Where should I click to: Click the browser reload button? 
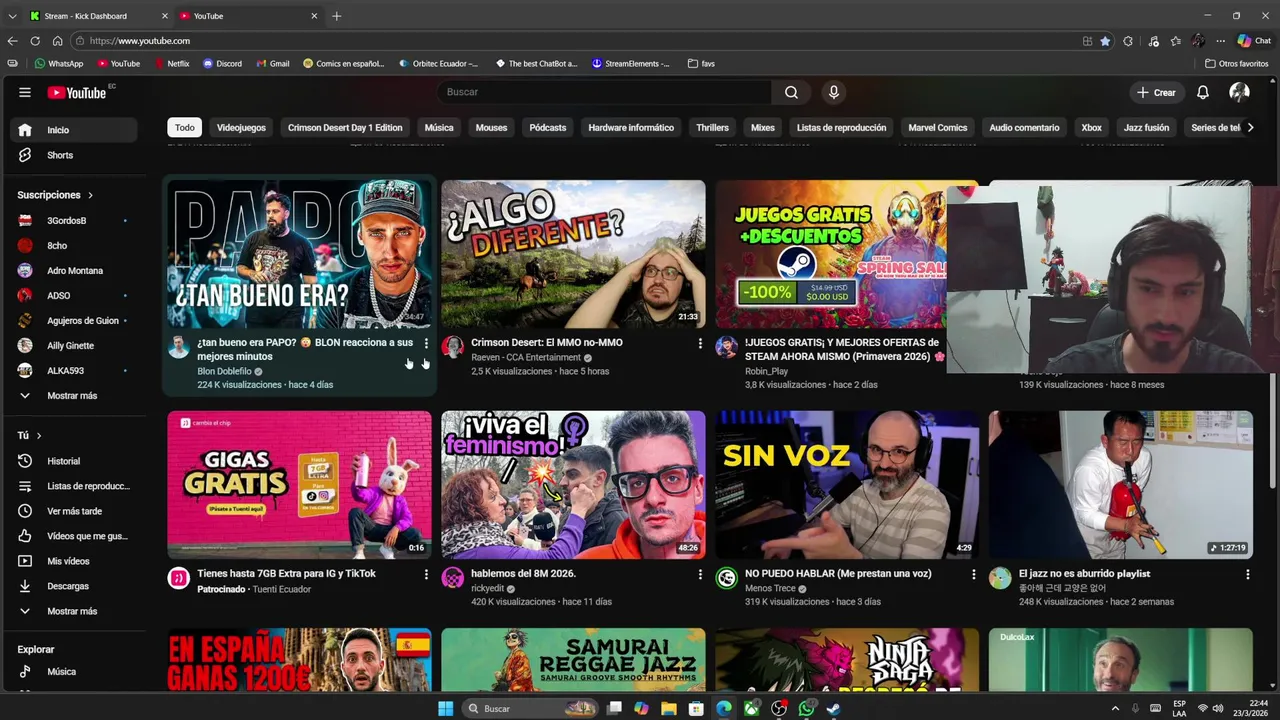35,41
